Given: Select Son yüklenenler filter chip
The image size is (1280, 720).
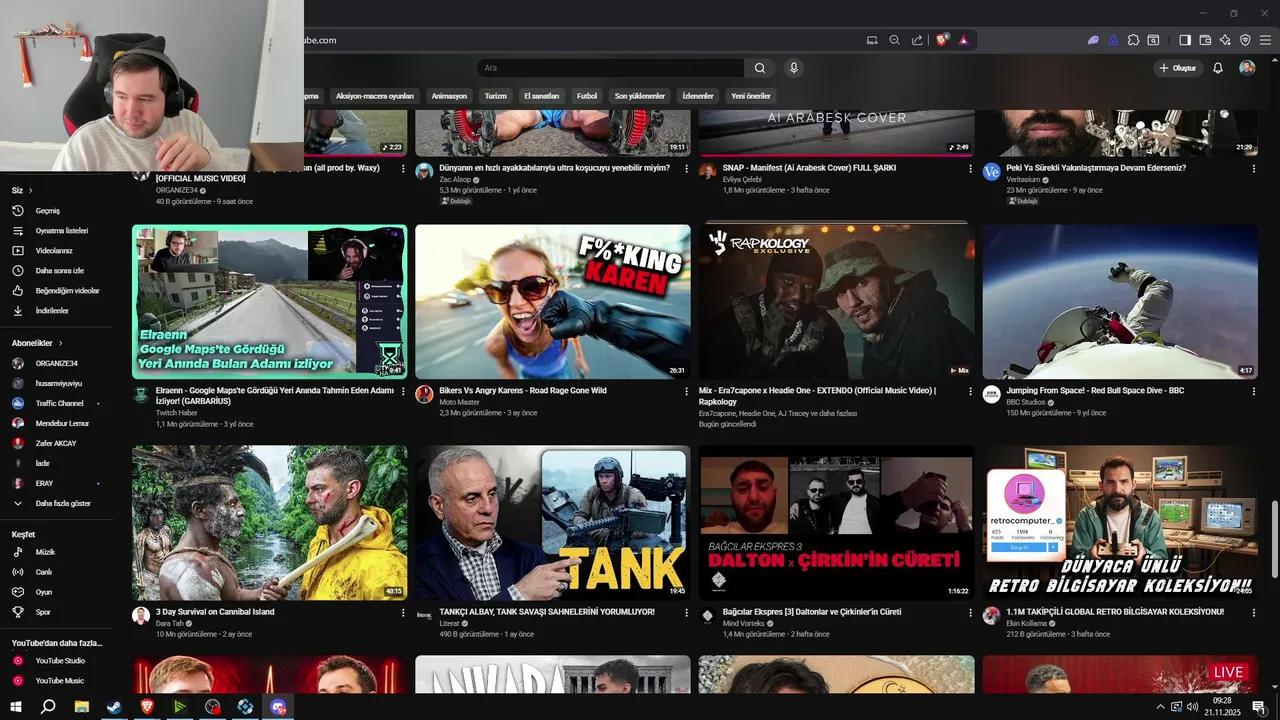Looking at the screenshot, I should tap(640, 96).
